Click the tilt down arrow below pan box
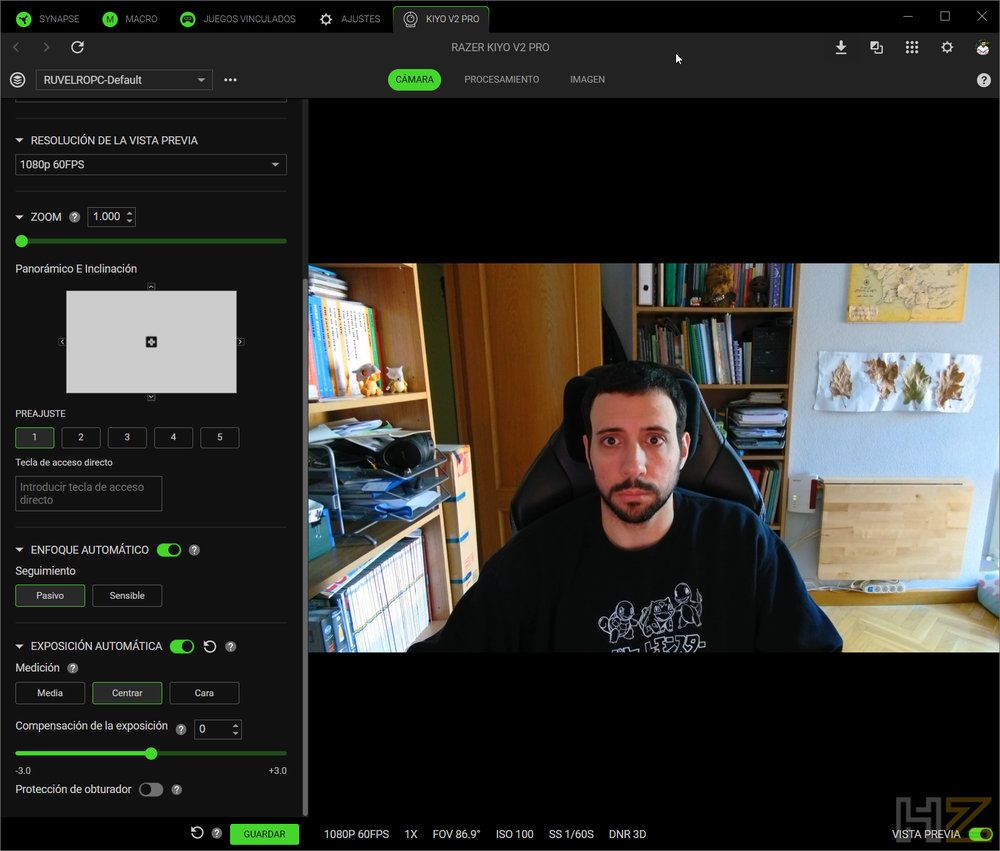The width and height of the screenshot is (1000, 851). (x=151, y=397)
